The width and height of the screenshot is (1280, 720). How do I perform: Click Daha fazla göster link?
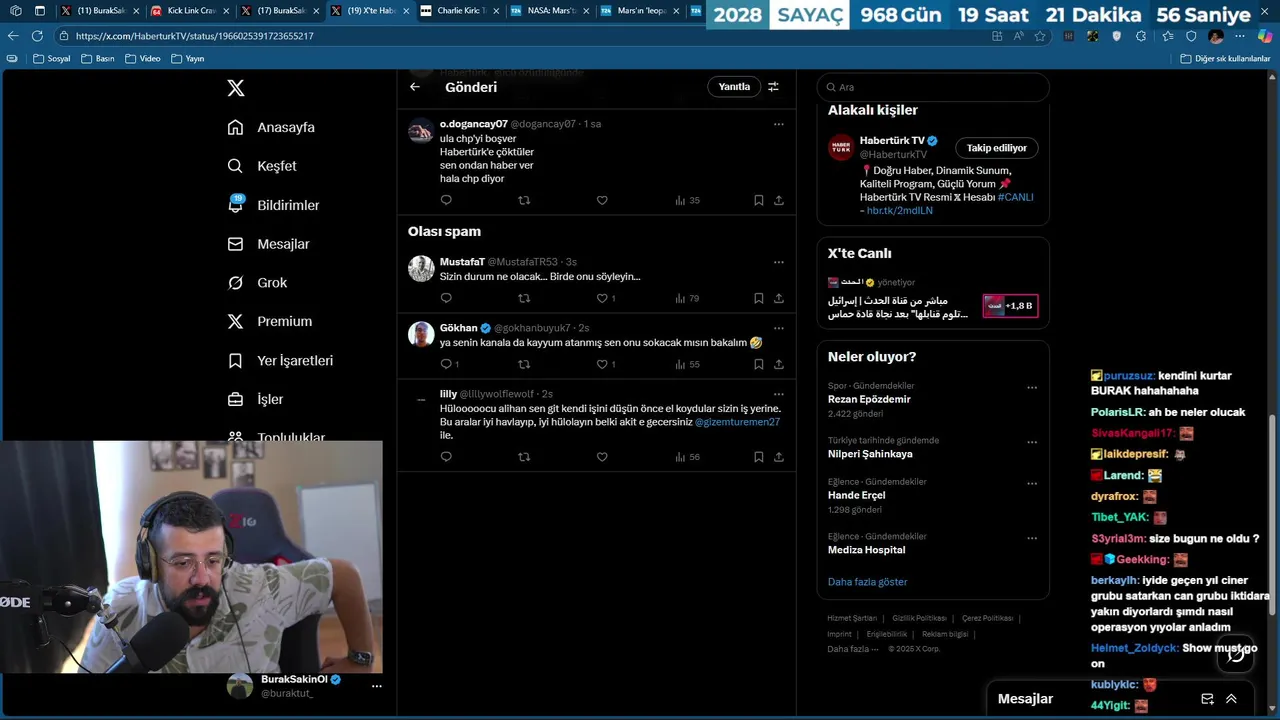point(867,582)
